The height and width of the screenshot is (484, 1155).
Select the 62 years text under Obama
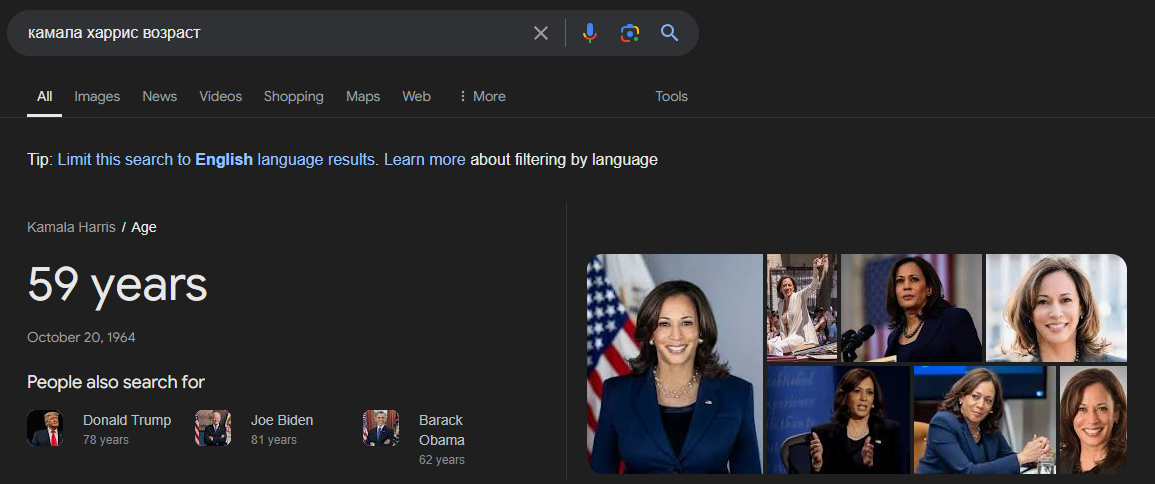tap(442, 460)
